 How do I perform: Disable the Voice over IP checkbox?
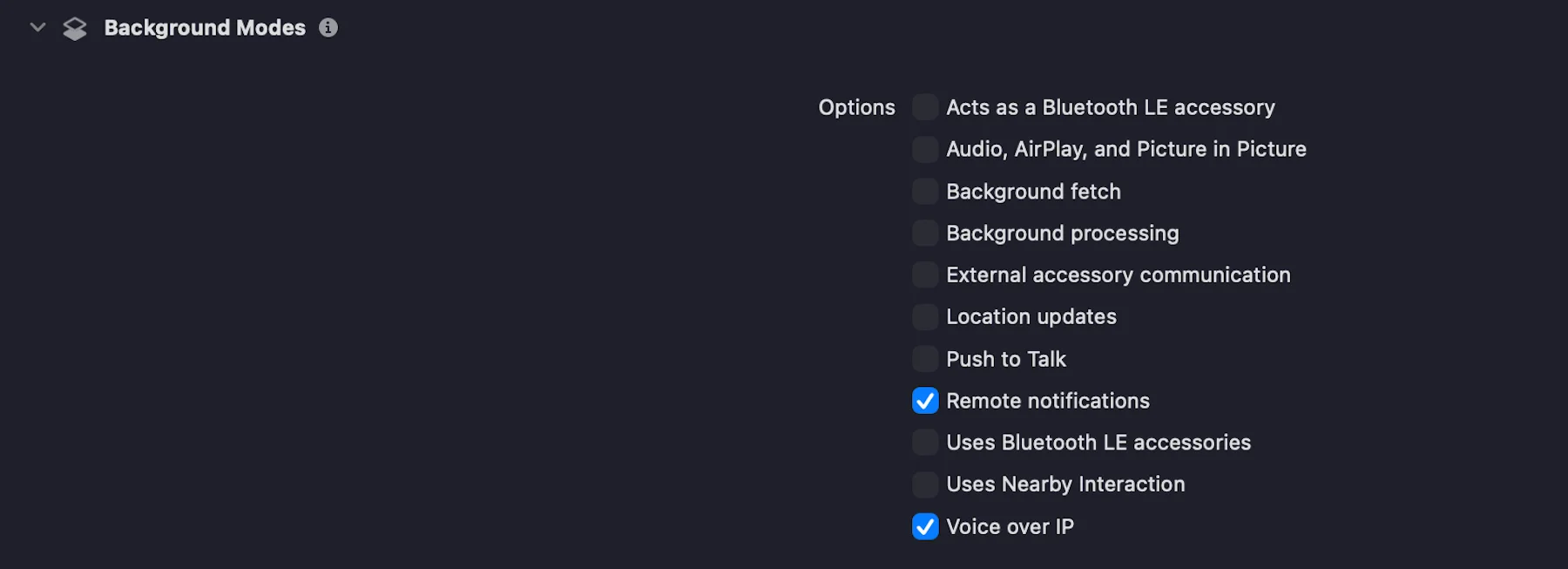pyautogui.click(x=925, y=526)
